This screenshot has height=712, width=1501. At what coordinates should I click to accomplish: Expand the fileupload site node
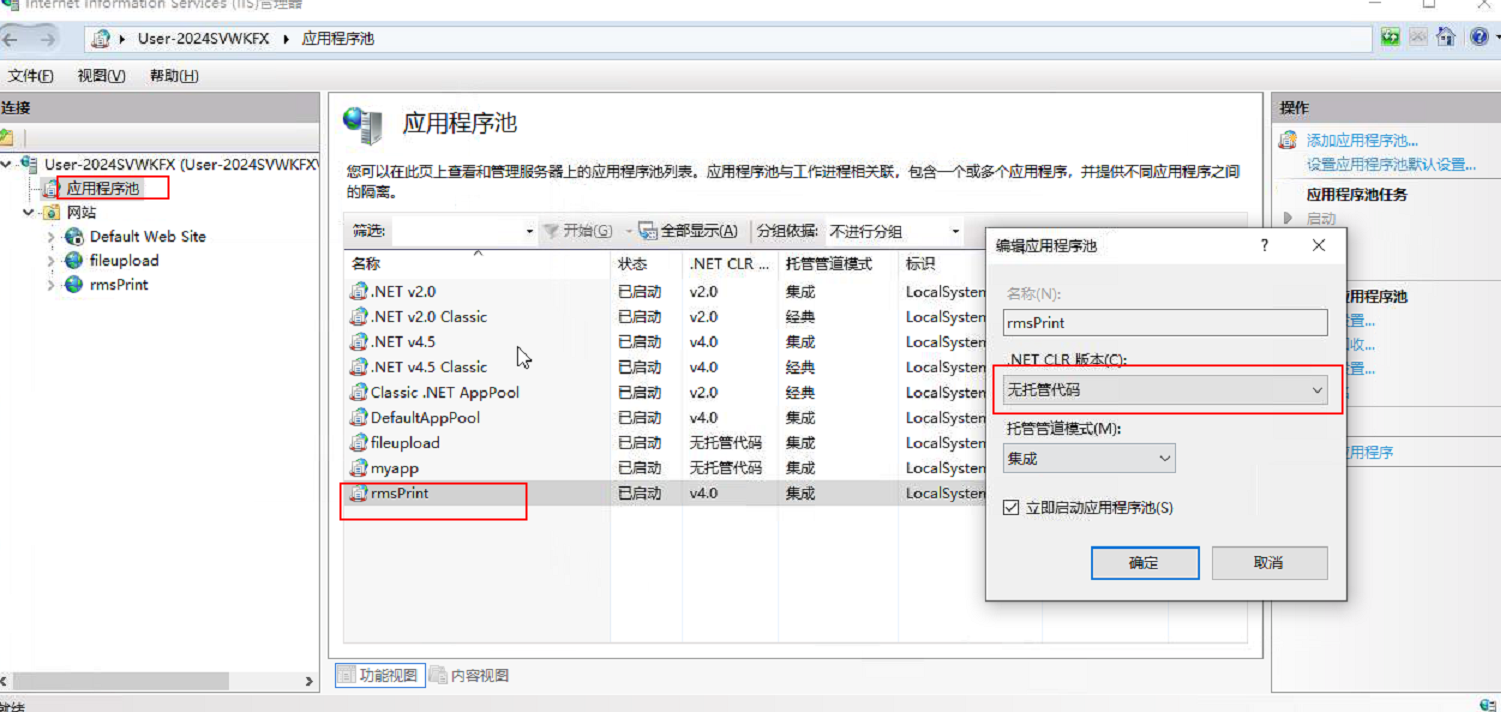pos(51,262)
